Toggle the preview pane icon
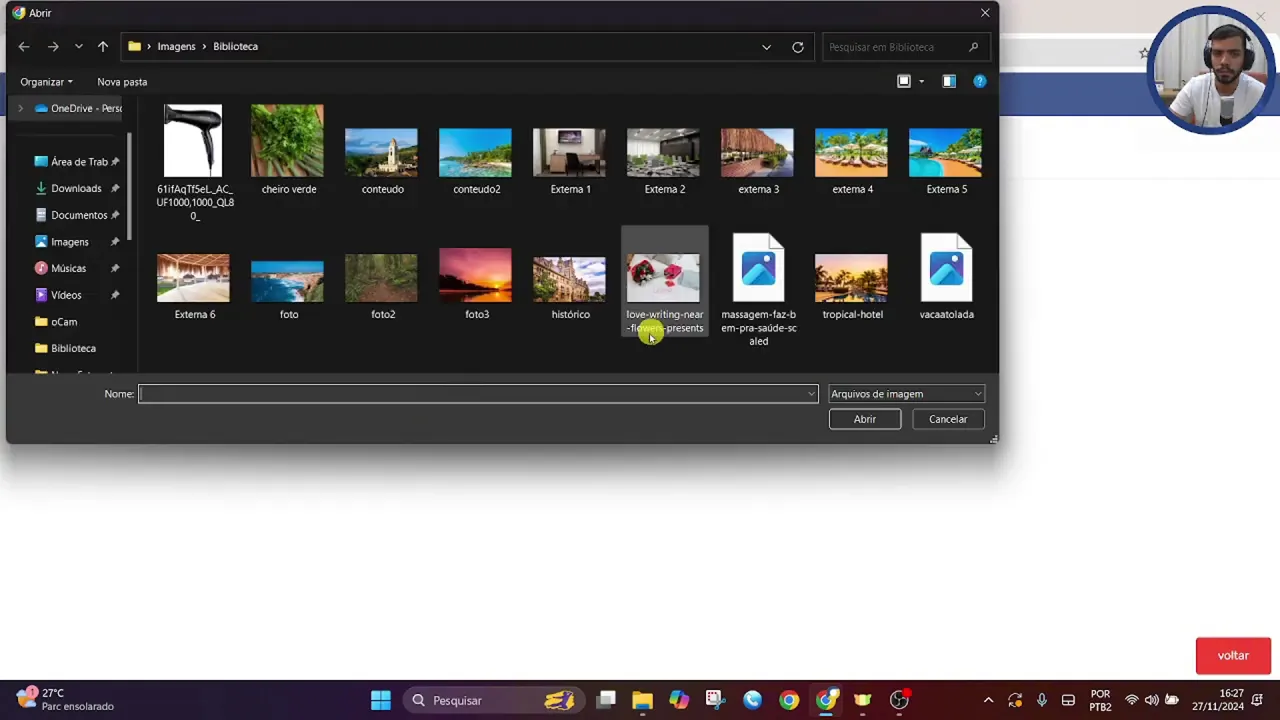 [949, 82]
